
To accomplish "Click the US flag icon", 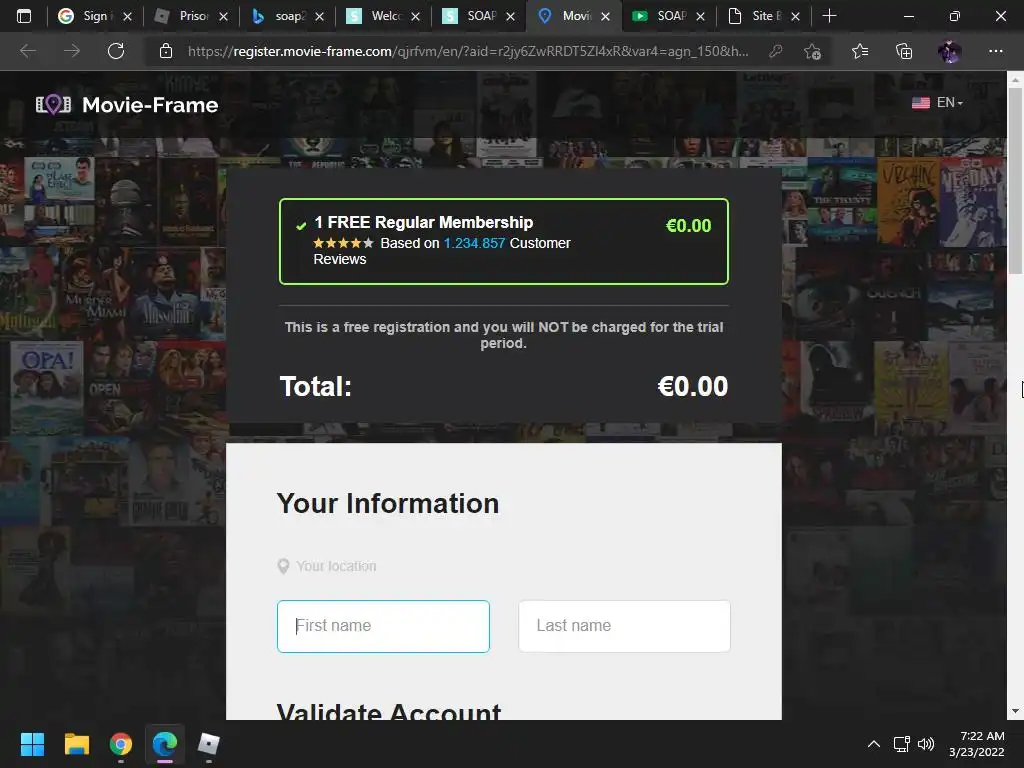I will 921,103.
